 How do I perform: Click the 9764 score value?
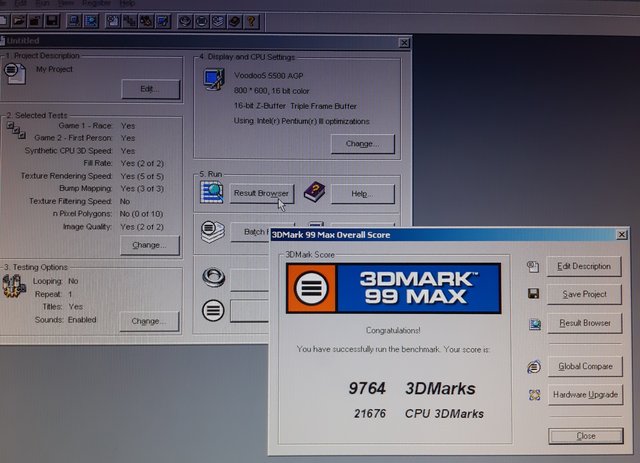[x=367, y=388]
